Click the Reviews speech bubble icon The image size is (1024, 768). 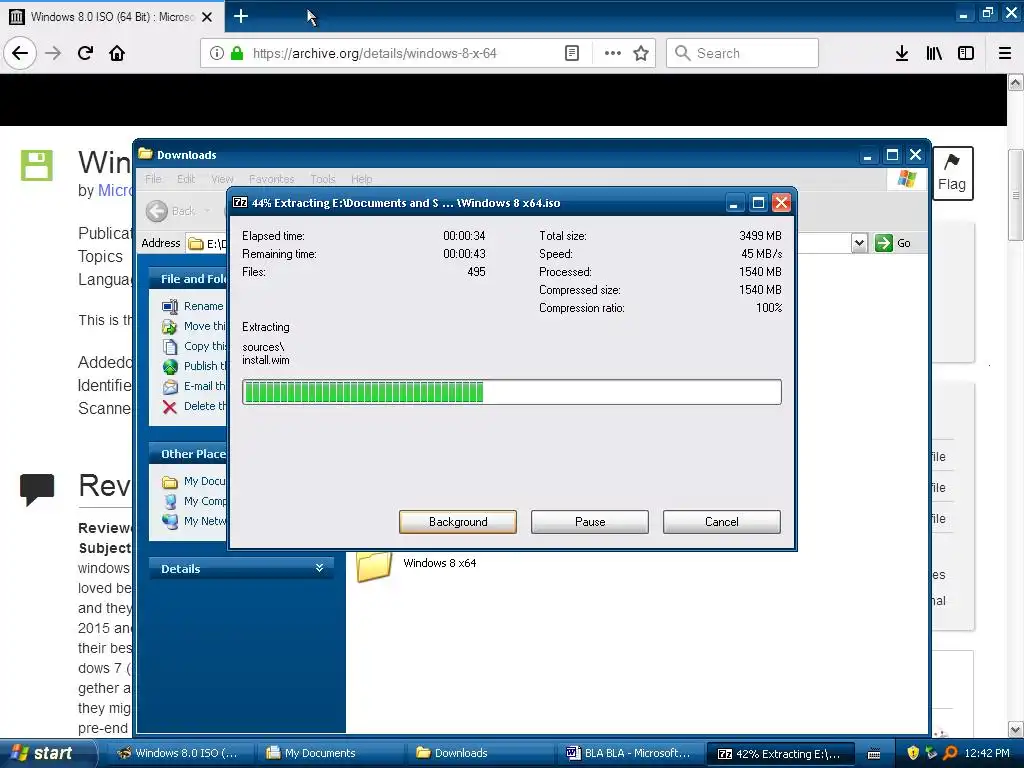click(37, 489)
